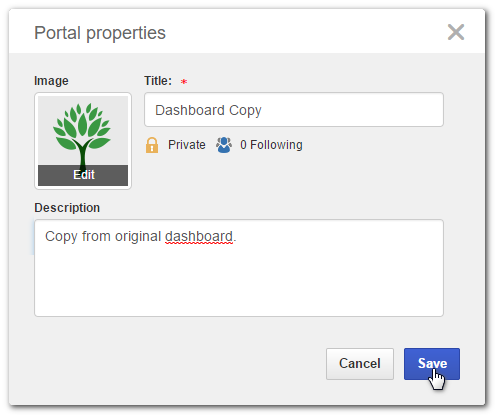Cancel the portal property changes

(x=360, y=364)
